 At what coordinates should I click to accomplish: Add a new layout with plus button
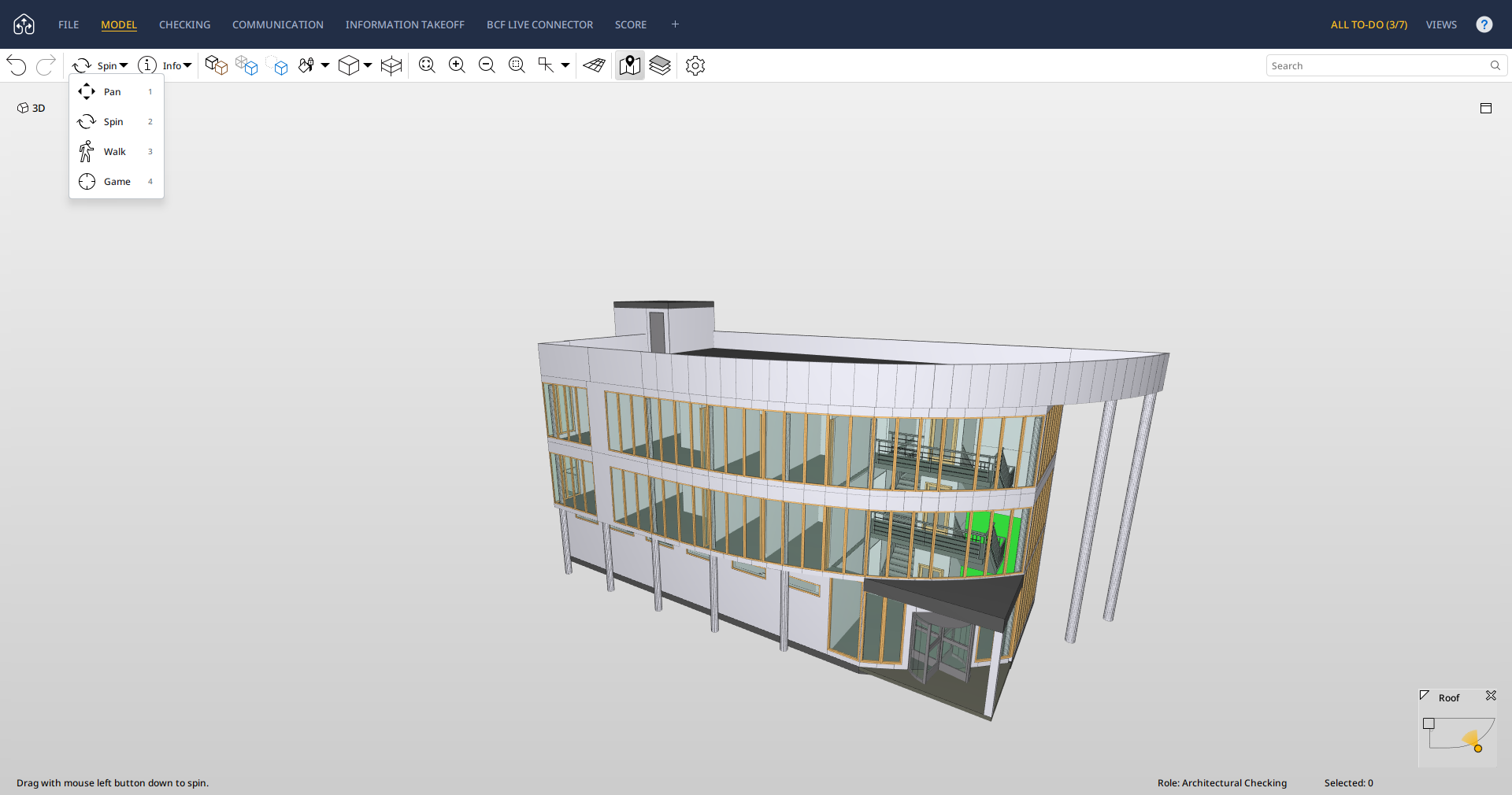(x=675, y=24)
